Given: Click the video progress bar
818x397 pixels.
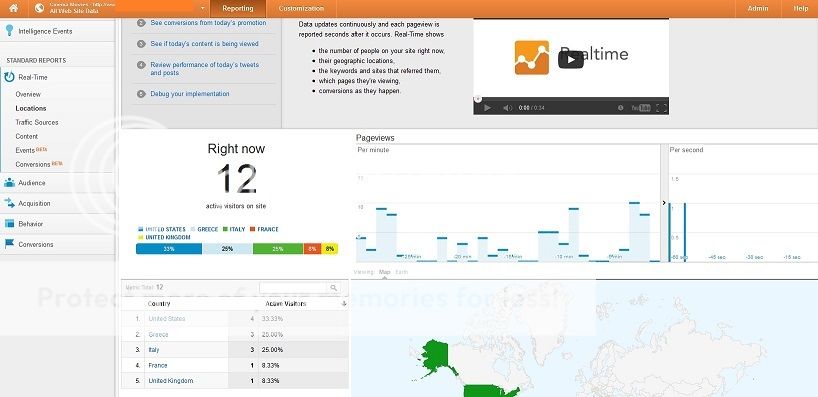Looking at the screenshot, I should point(571,98).
